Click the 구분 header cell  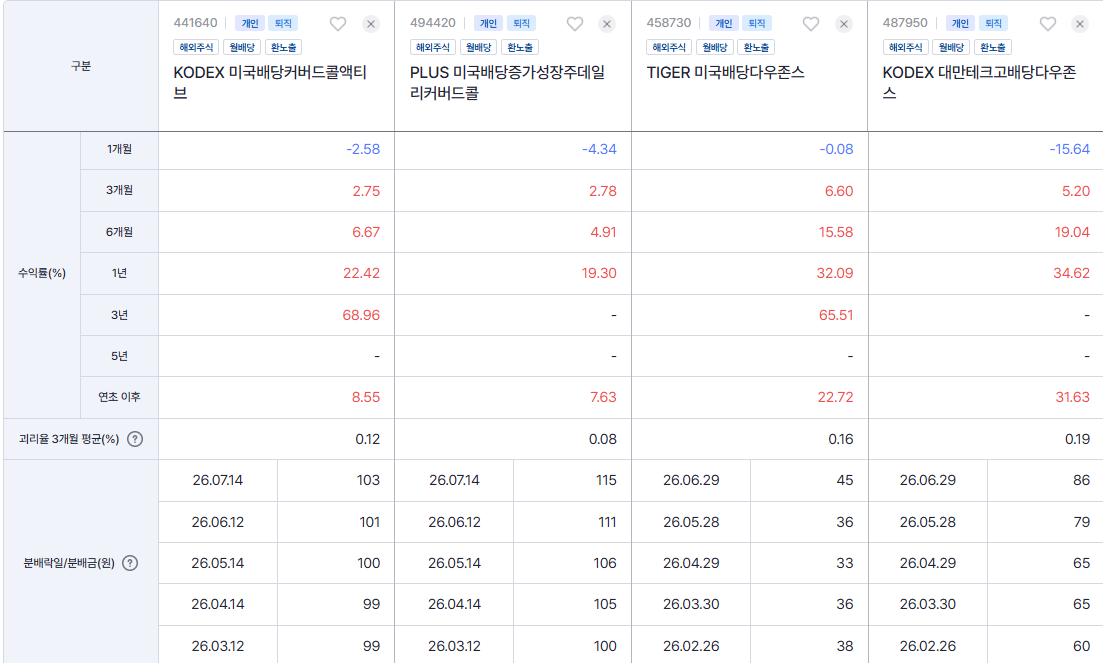pos(81,66)
